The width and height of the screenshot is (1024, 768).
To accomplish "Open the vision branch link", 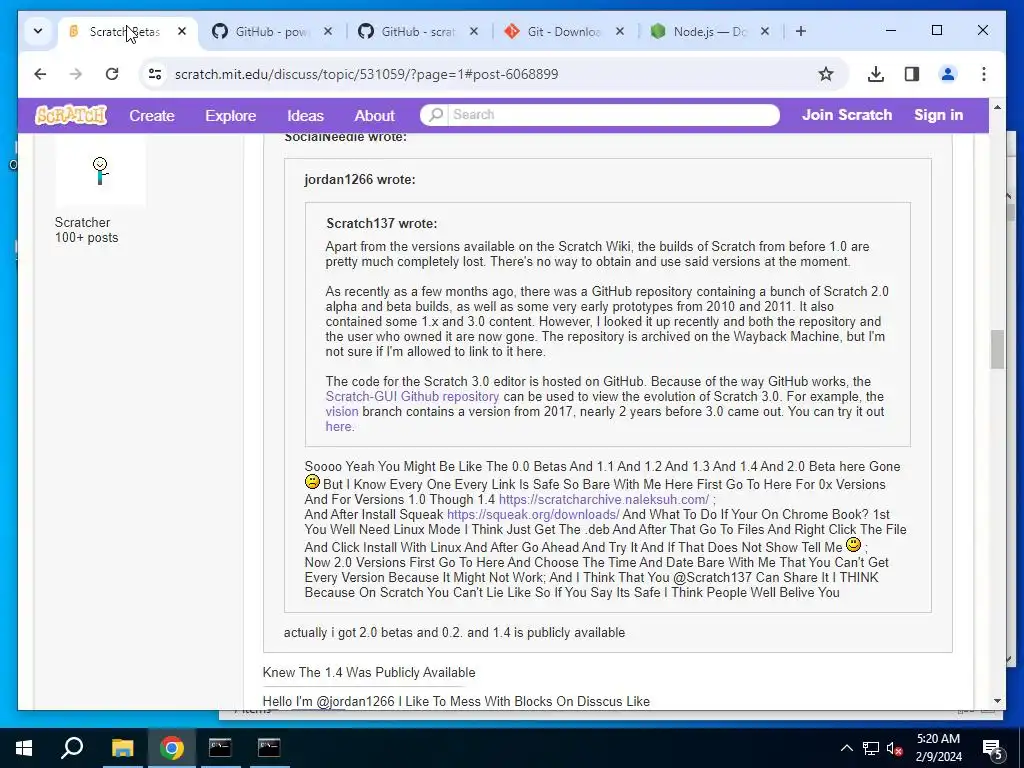I will pyautogui.click(x=342, y=411).
